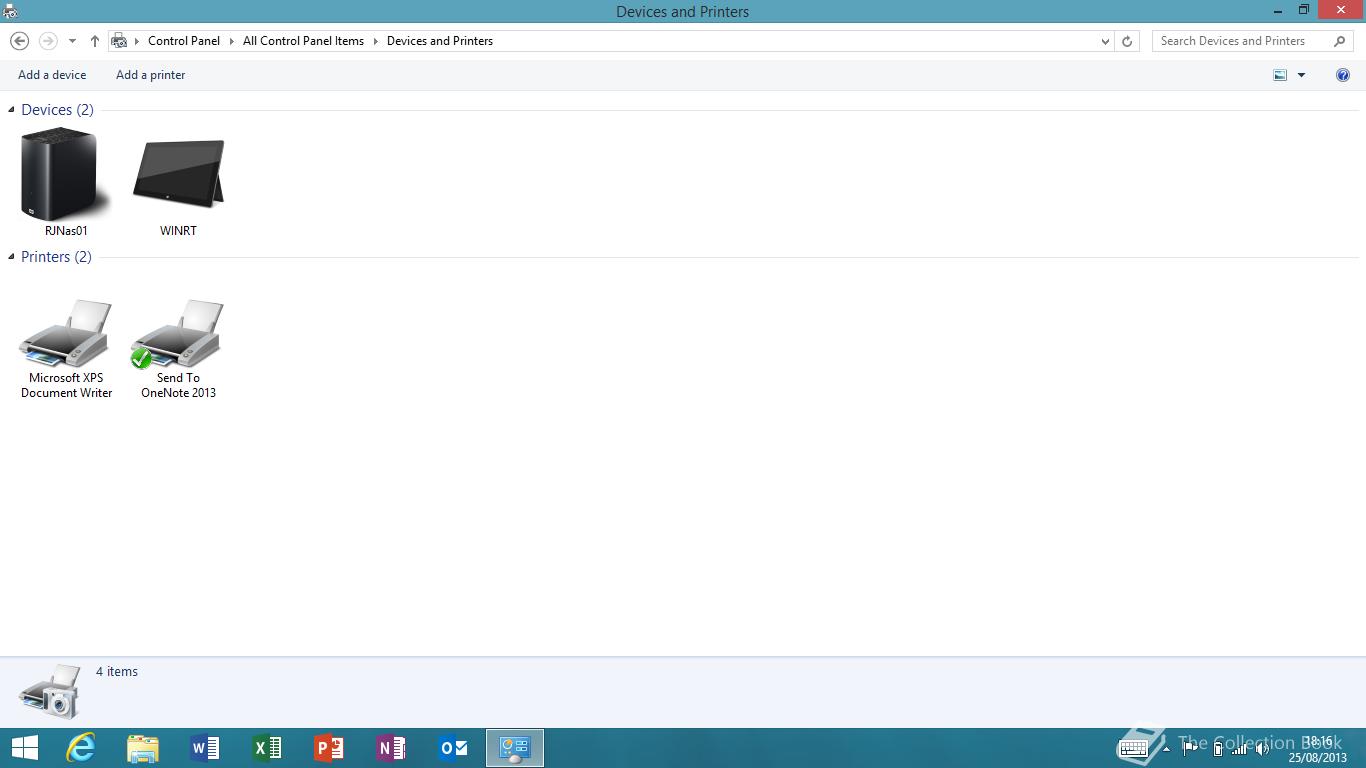
Task: Click Add a printer
Action: [x=150, y=75]
